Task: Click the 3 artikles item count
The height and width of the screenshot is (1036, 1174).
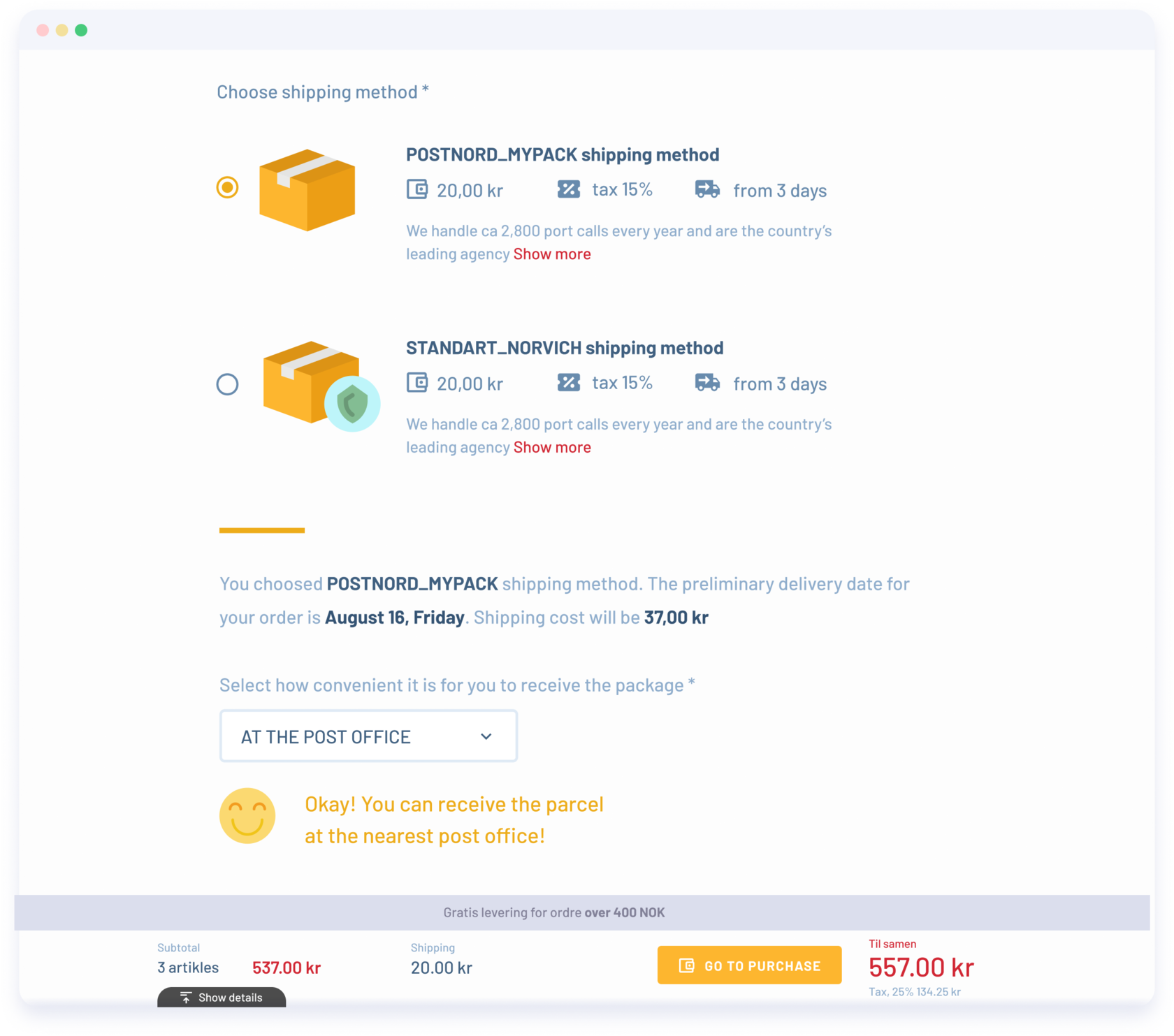Action: (188, 968)
